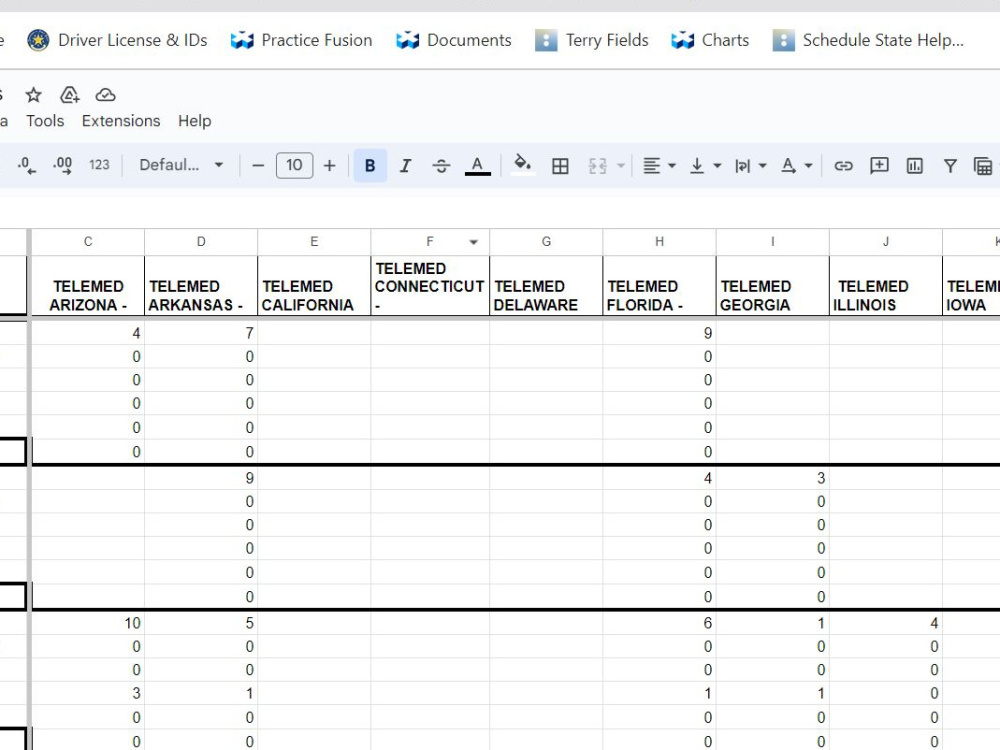Select column C header
This screenshot has height=750, width=1000.
point(88,242)
